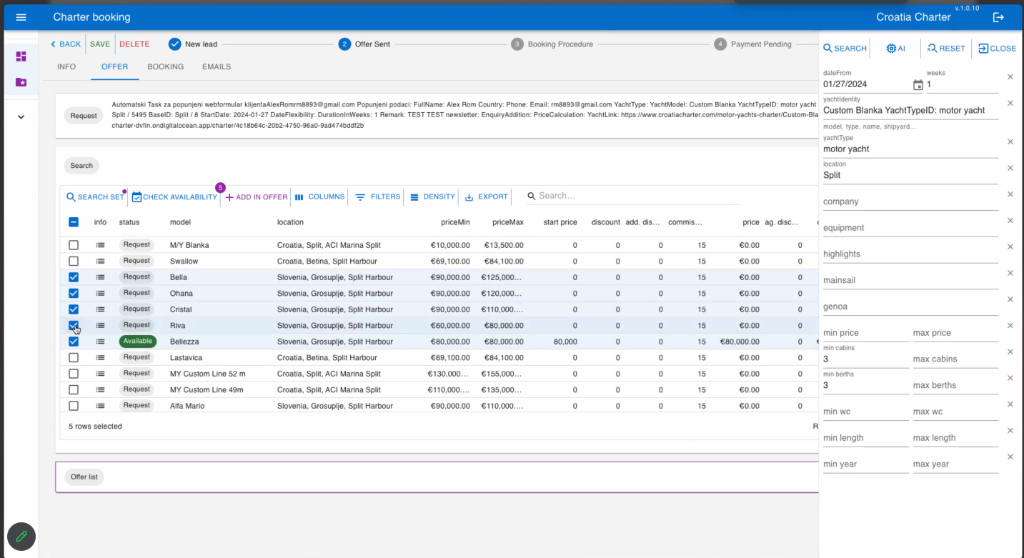Open the Density options dropdown
Screen dimensions: 1024x558
coord(432,197)
